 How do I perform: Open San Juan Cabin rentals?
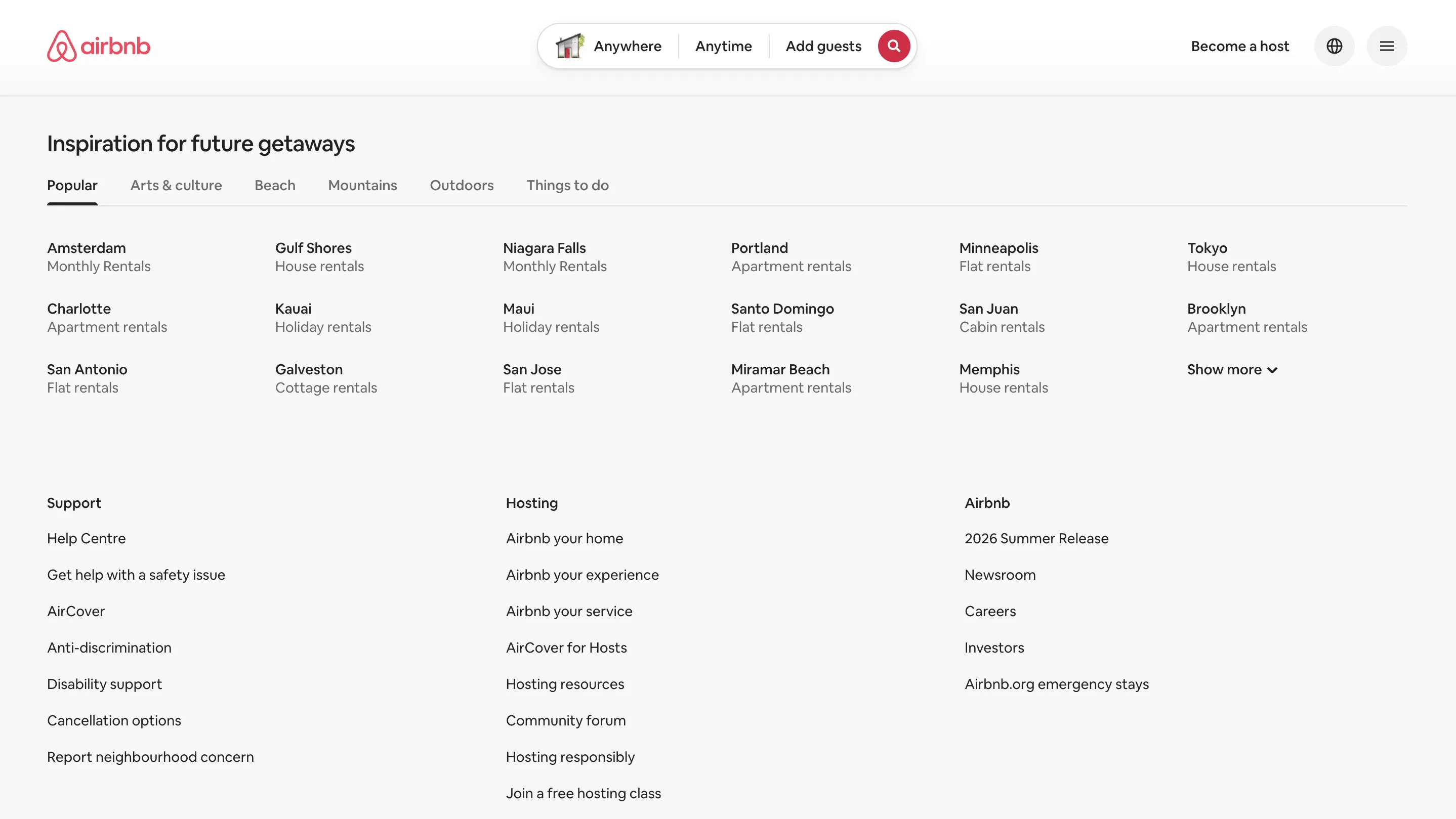tap(1002, 318)
